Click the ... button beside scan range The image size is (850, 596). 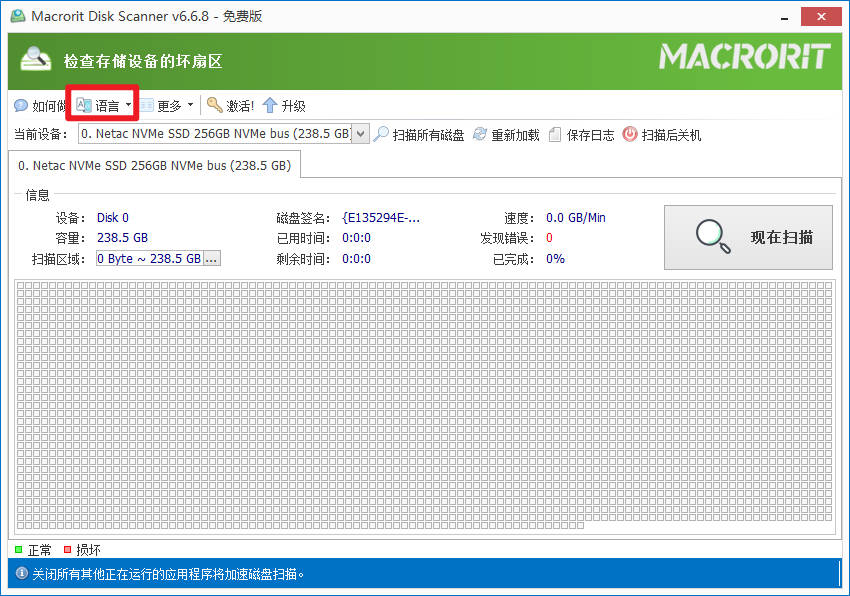[x=211, y=259]
